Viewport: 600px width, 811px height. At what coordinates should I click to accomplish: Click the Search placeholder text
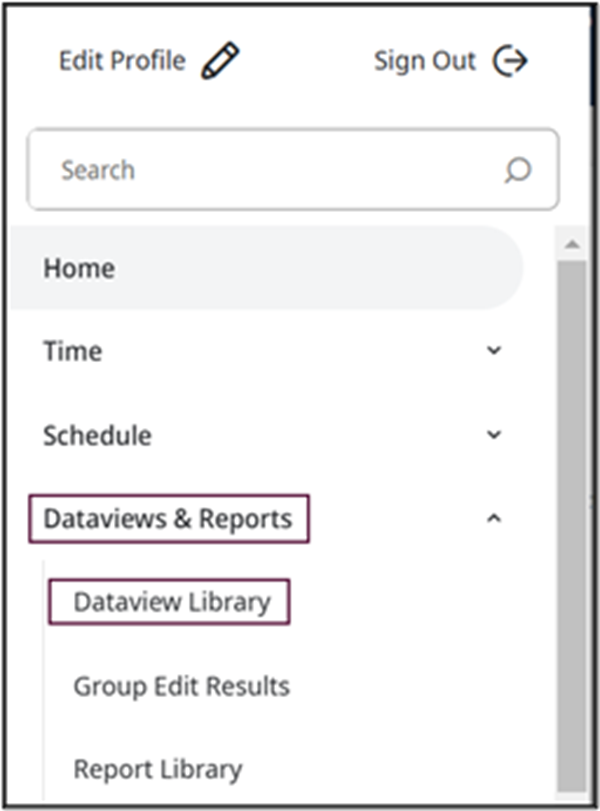tap(98, 170)
